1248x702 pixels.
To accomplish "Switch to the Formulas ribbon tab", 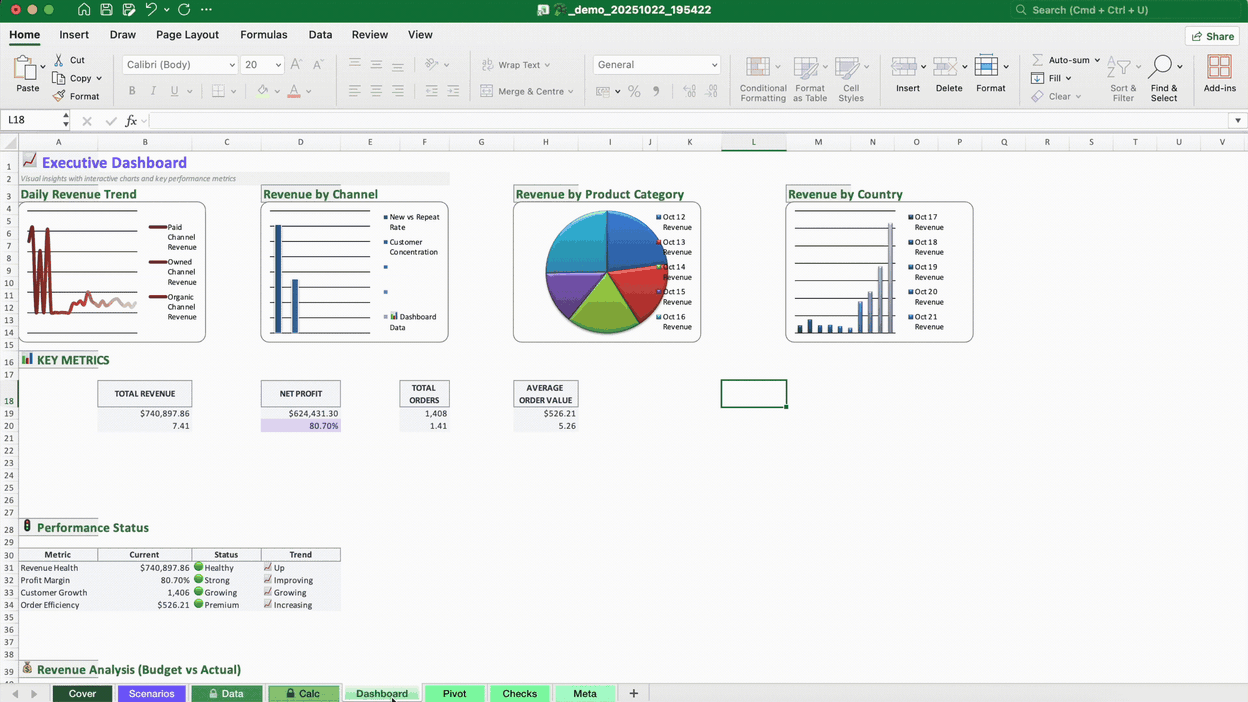I will pos(263,34).
